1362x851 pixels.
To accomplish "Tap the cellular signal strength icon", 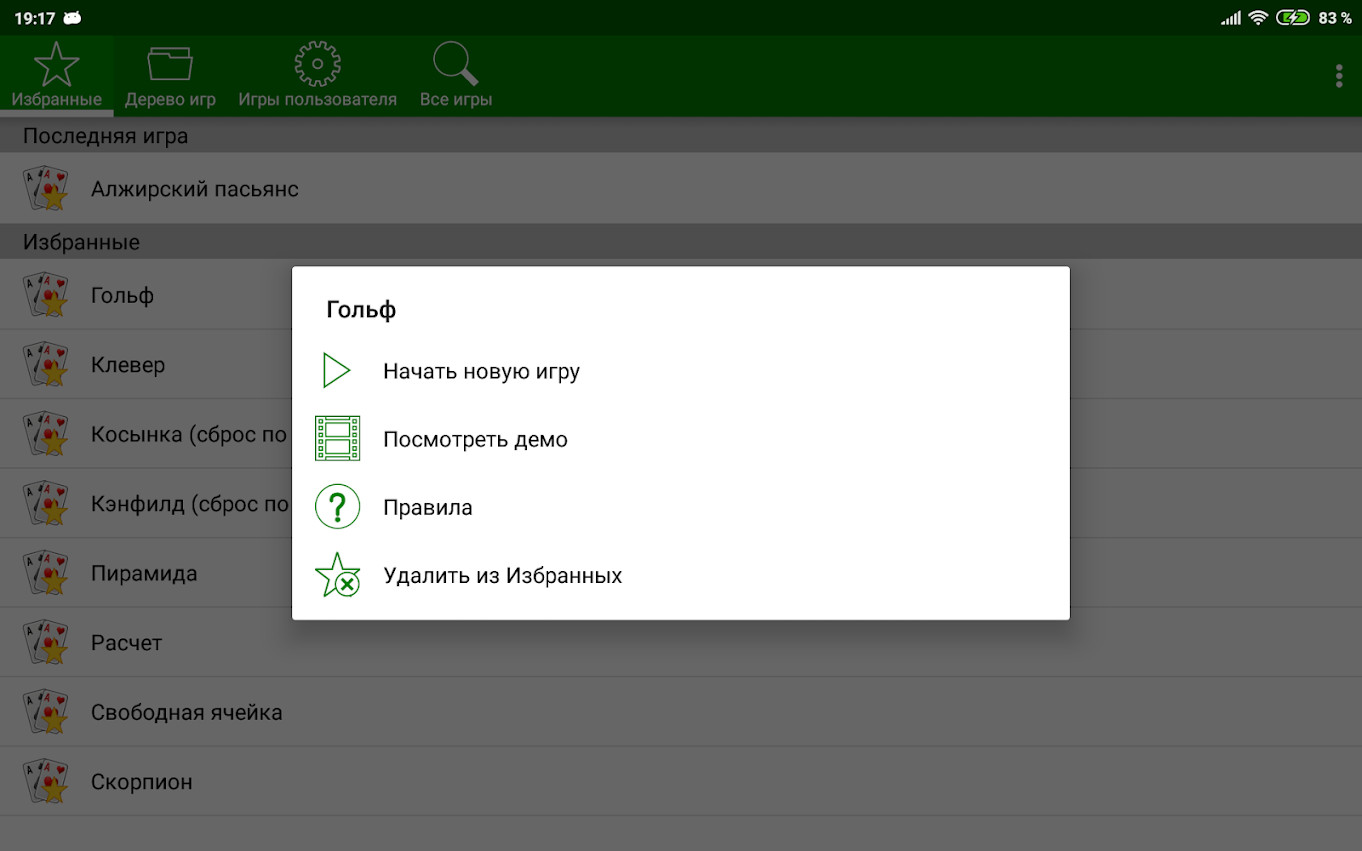I will coord(1231,18).
